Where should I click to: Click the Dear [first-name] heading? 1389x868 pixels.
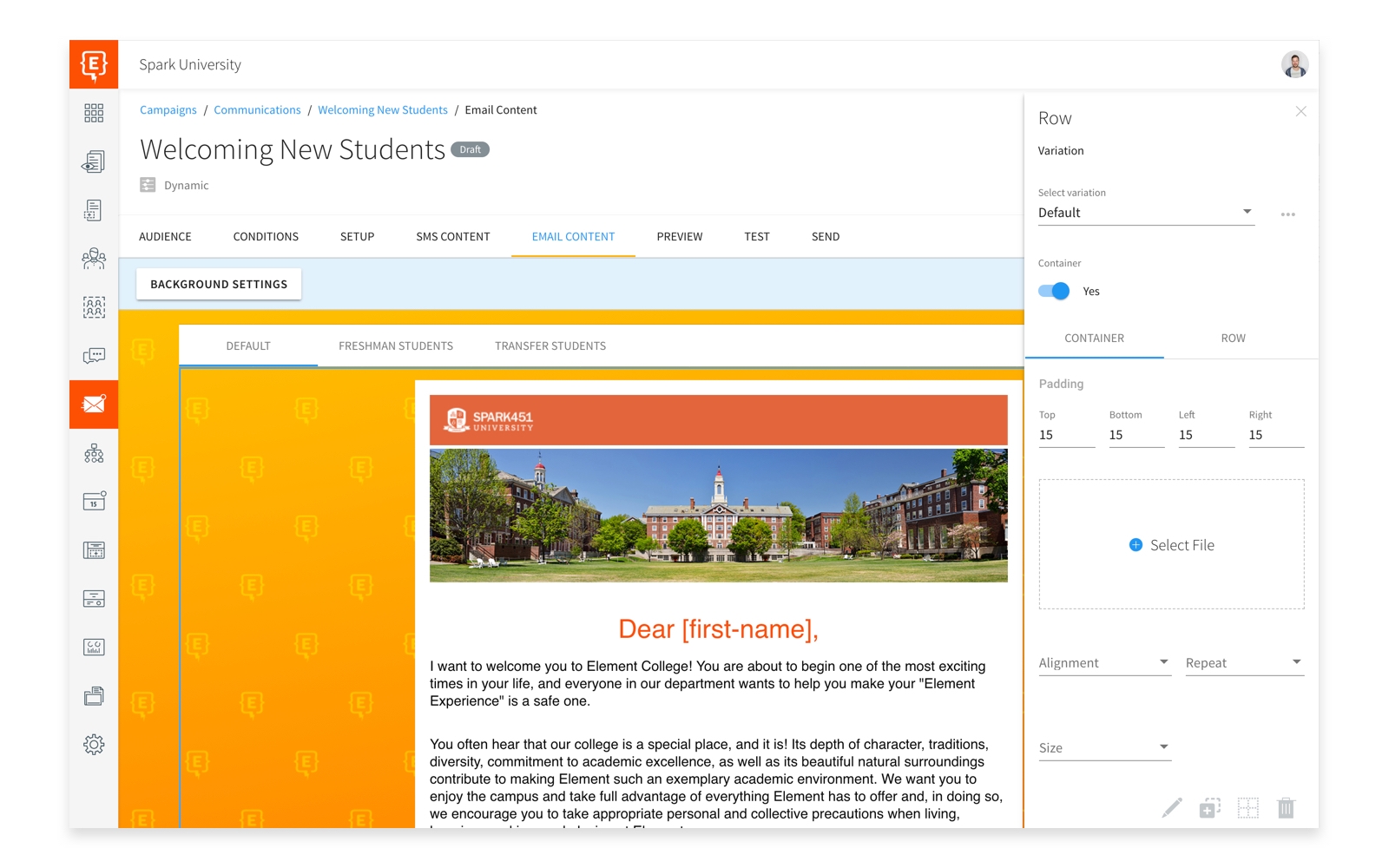coord(719,629)
